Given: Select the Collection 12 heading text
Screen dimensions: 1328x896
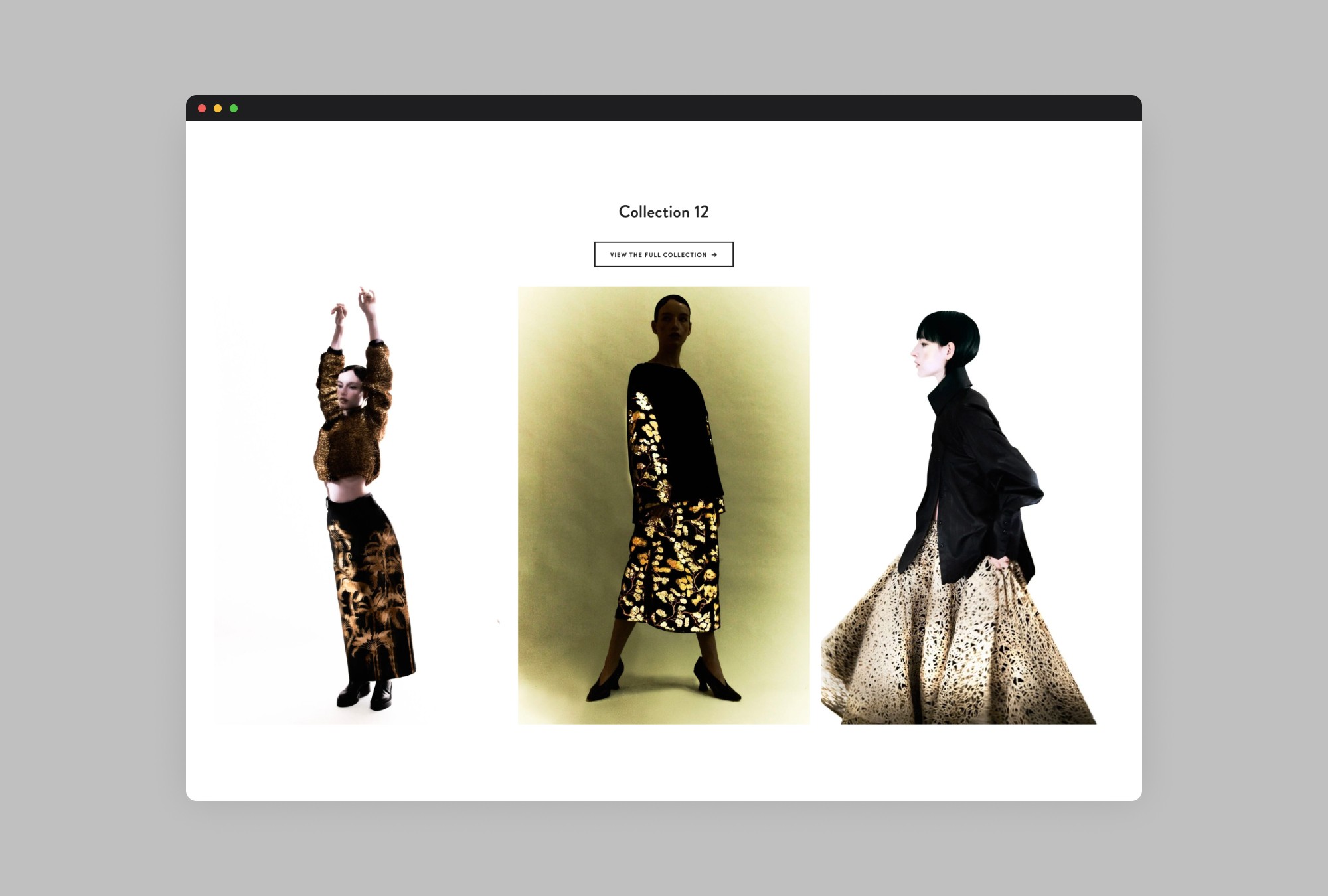Looking at the screenshot, I should tap(663, 212).
